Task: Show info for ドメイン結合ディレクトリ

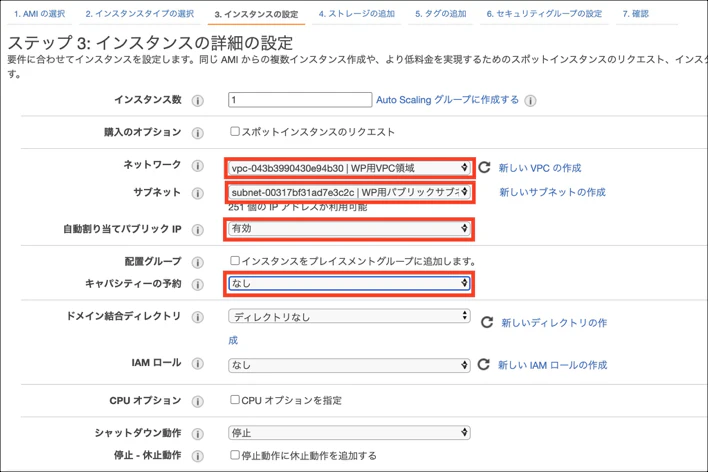Action: coord(197,317)
